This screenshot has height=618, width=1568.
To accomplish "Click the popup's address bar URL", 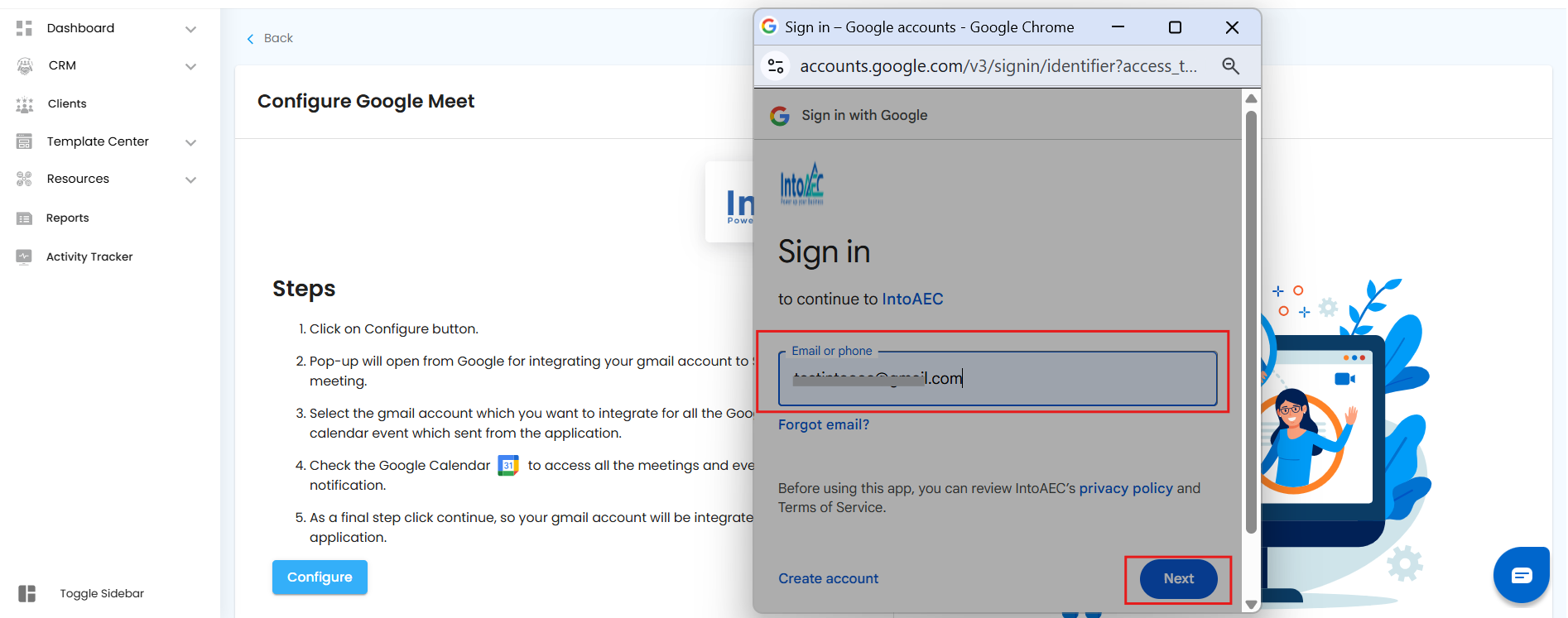I will (x=998, y=66).
